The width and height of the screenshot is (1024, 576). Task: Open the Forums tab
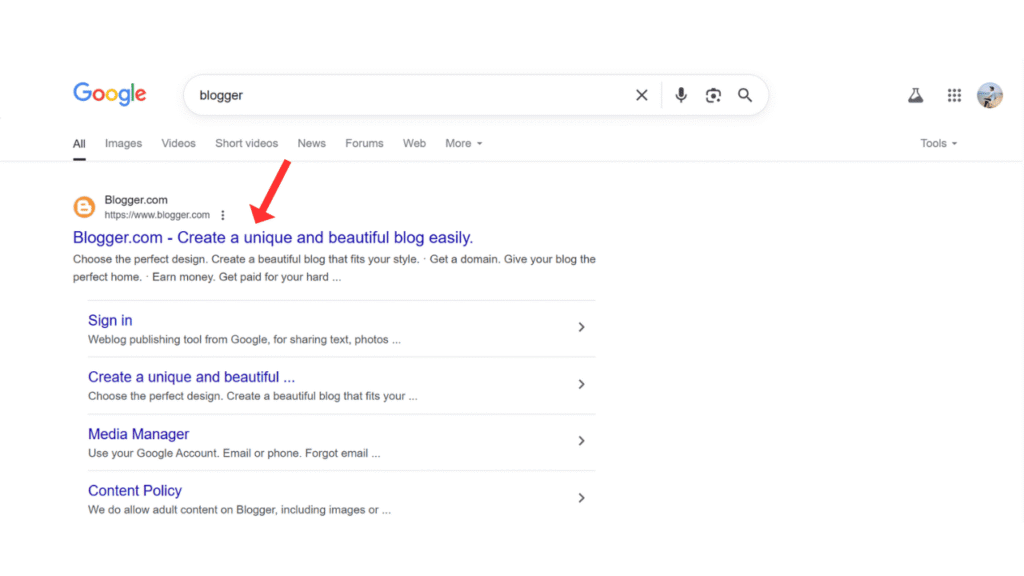[x=364, y=144]
